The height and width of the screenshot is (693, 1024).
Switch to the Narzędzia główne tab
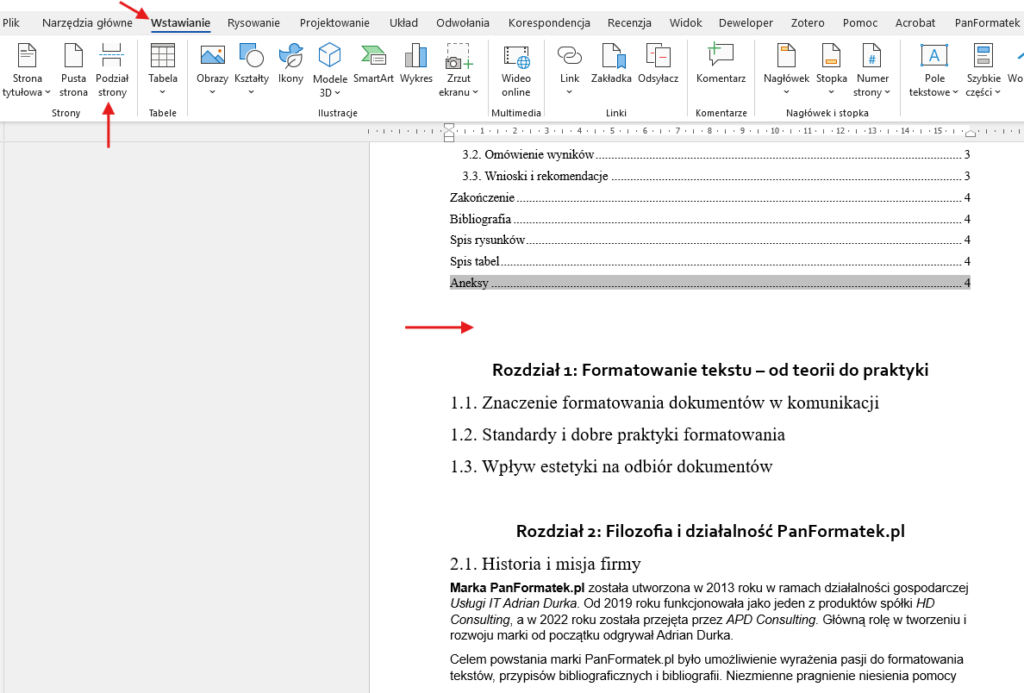click(87, 23)
